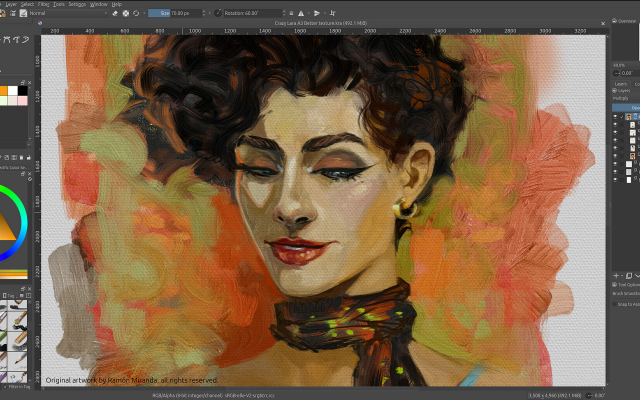640x400 pixels.
Task: Select the orange palette swatch
Action: click(x=3, y=91)
